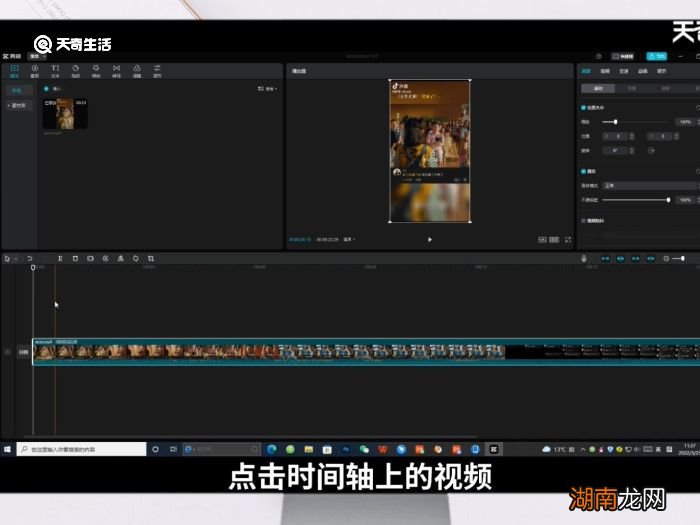The width and height of the screenshot is (700, 525).
Task: Click the Shortcuts button in title bar
Action: pos(623,56)
